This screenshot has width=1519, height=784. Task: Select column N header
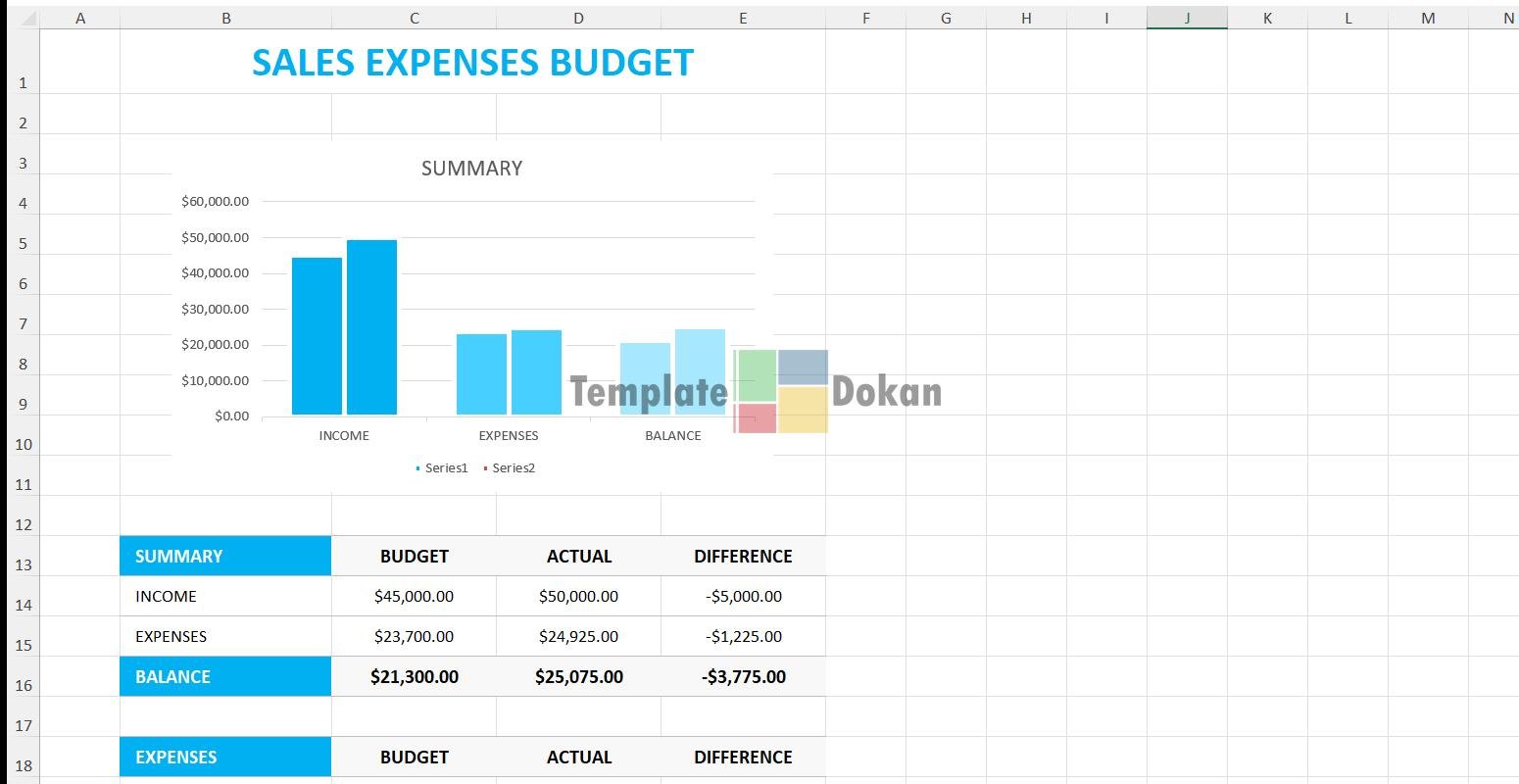pyautogui.click(x=1507, y=18)
